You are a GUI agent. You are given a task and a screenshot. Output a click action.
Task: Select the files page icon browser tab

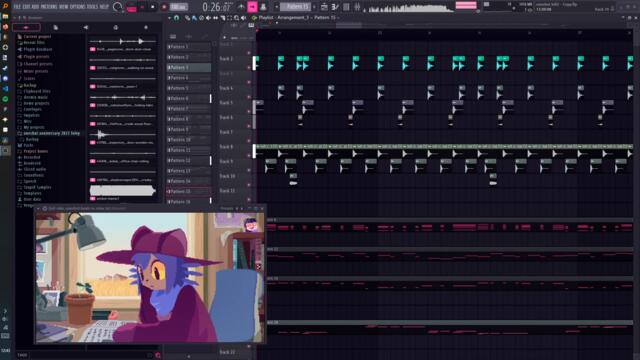(56, 27)
